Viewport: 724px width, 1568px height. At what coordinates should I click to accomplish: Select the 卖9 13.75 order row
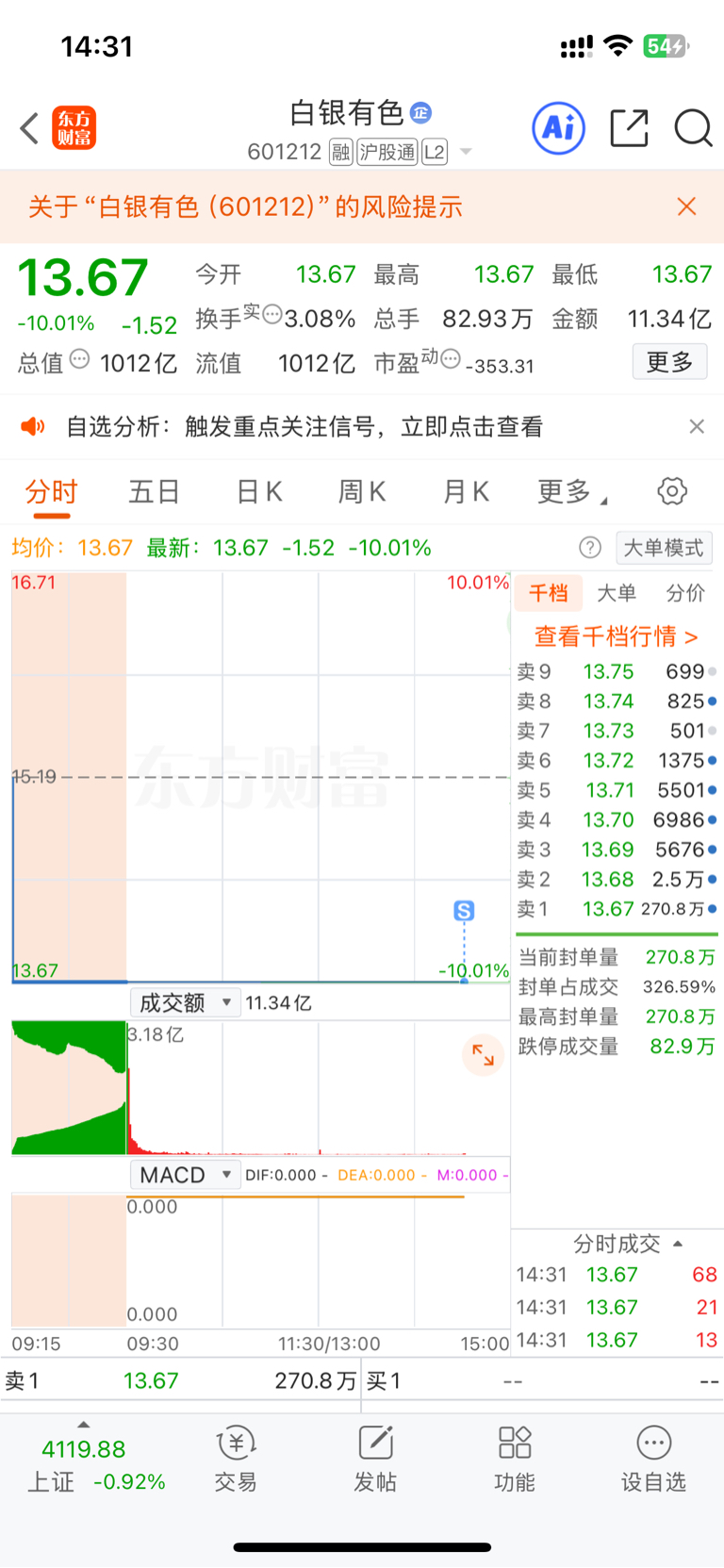tap(617, 671)
